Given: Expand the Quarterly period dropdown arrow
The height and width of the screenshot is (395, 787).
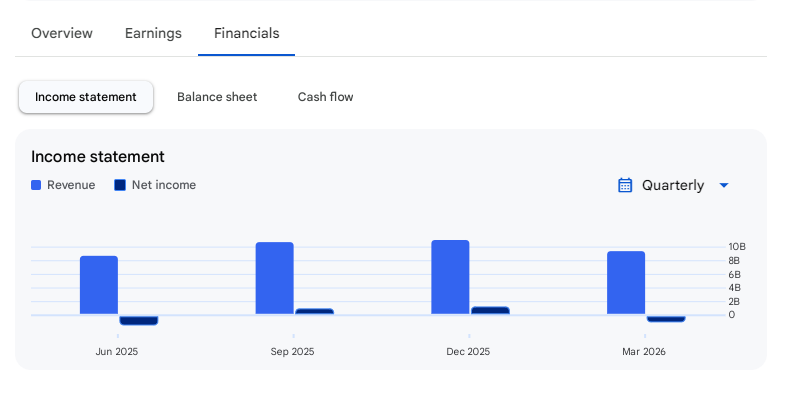Looking at the screenshot, I should click(724, 185).
